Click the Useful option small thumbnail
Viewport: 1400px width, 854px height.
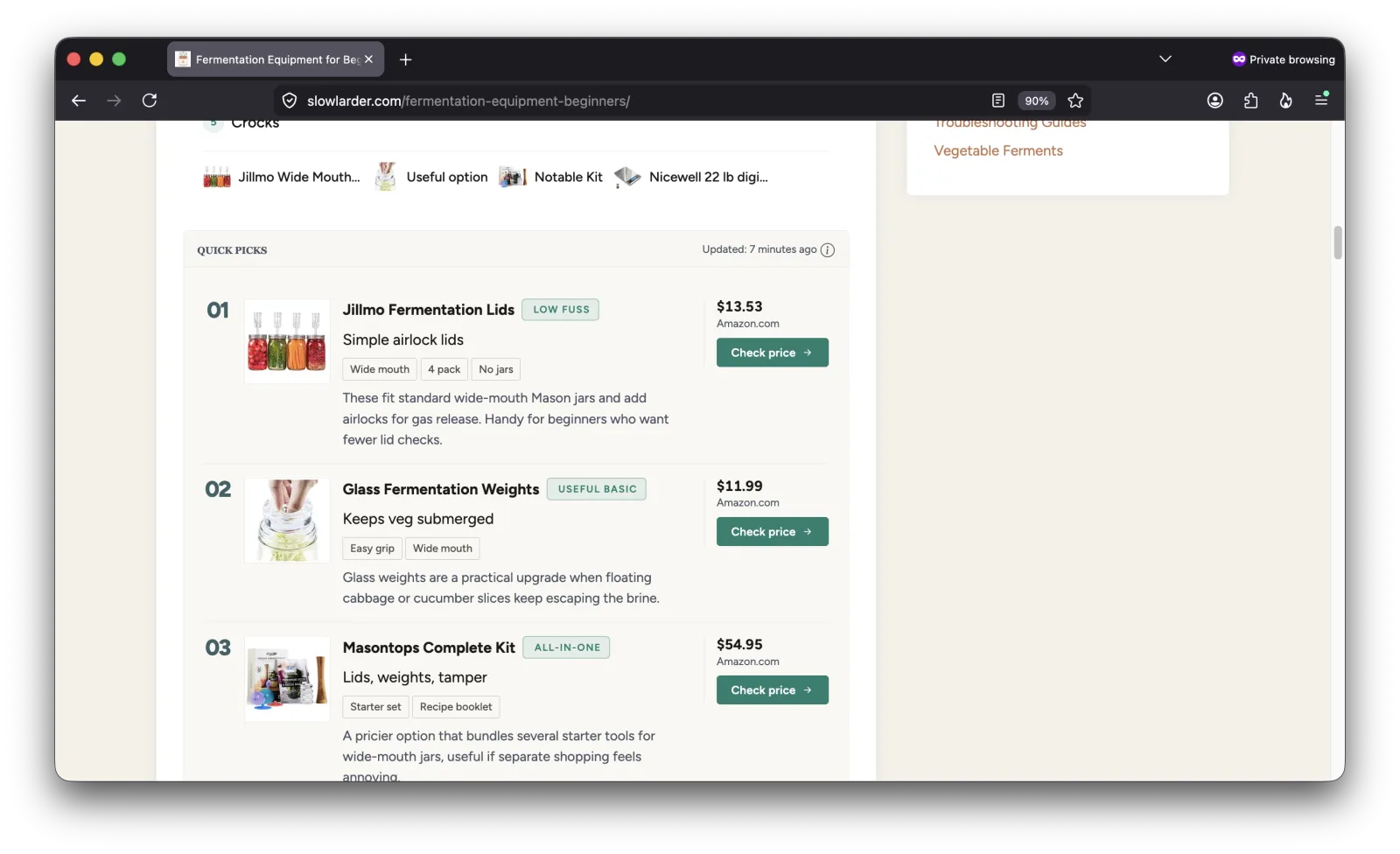385,176
